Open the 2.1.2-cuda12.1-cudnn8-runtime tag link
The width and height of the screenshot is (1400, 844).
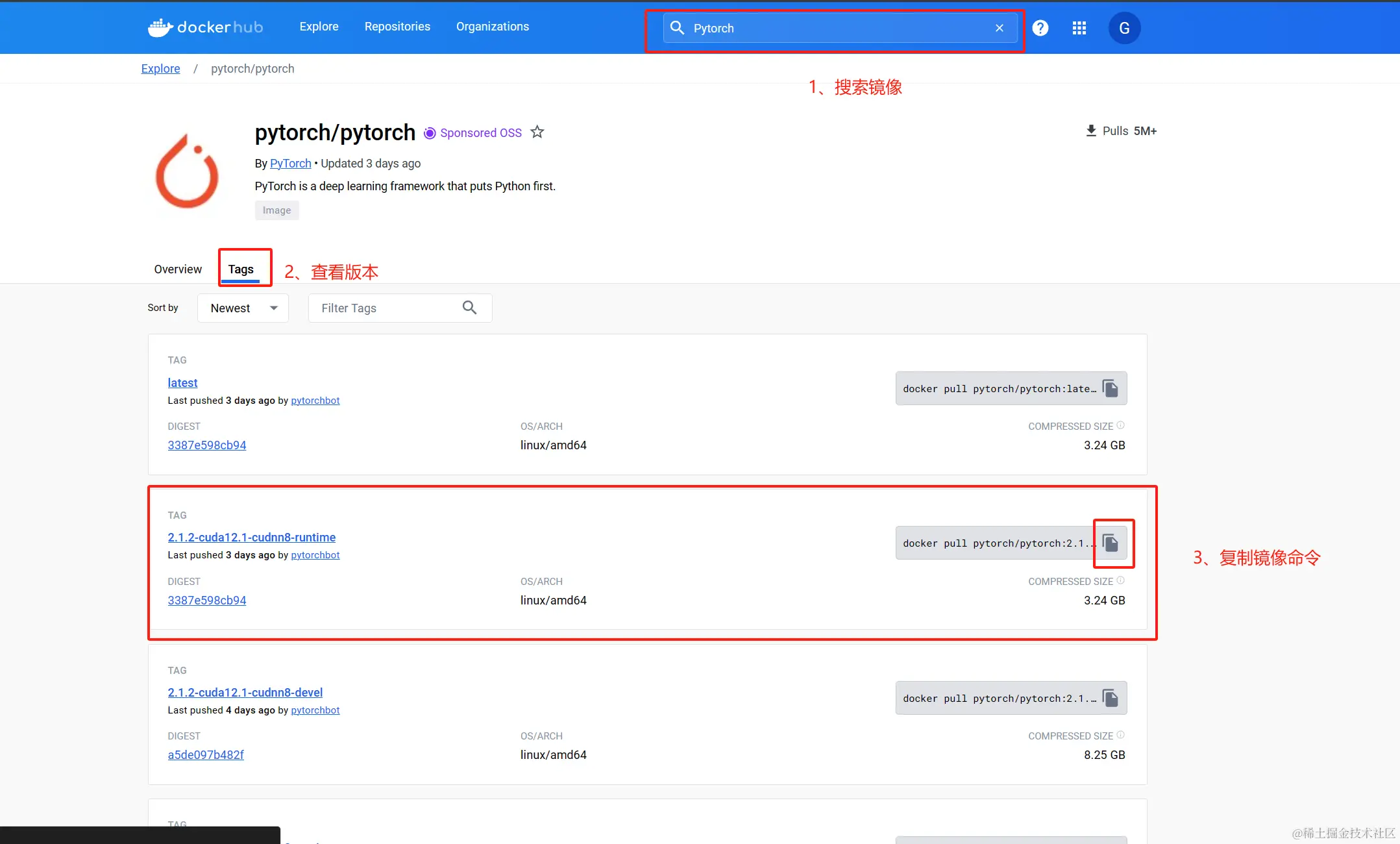[251, 537]
